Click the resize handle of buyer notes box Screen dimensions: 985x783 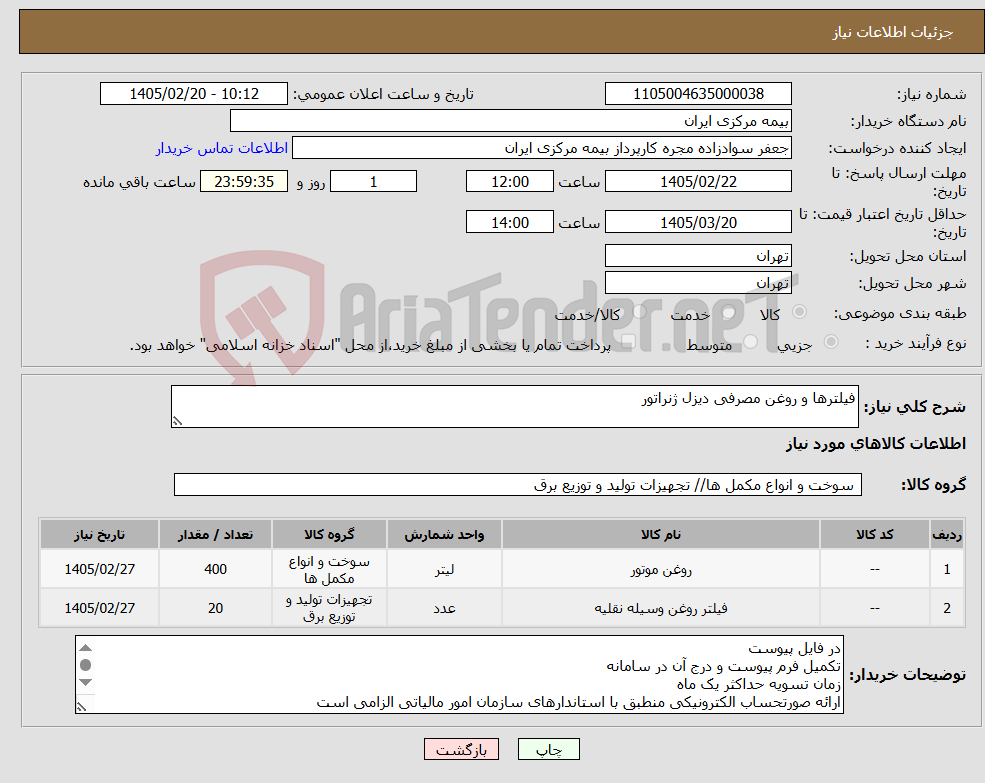[x=81, y=707]
